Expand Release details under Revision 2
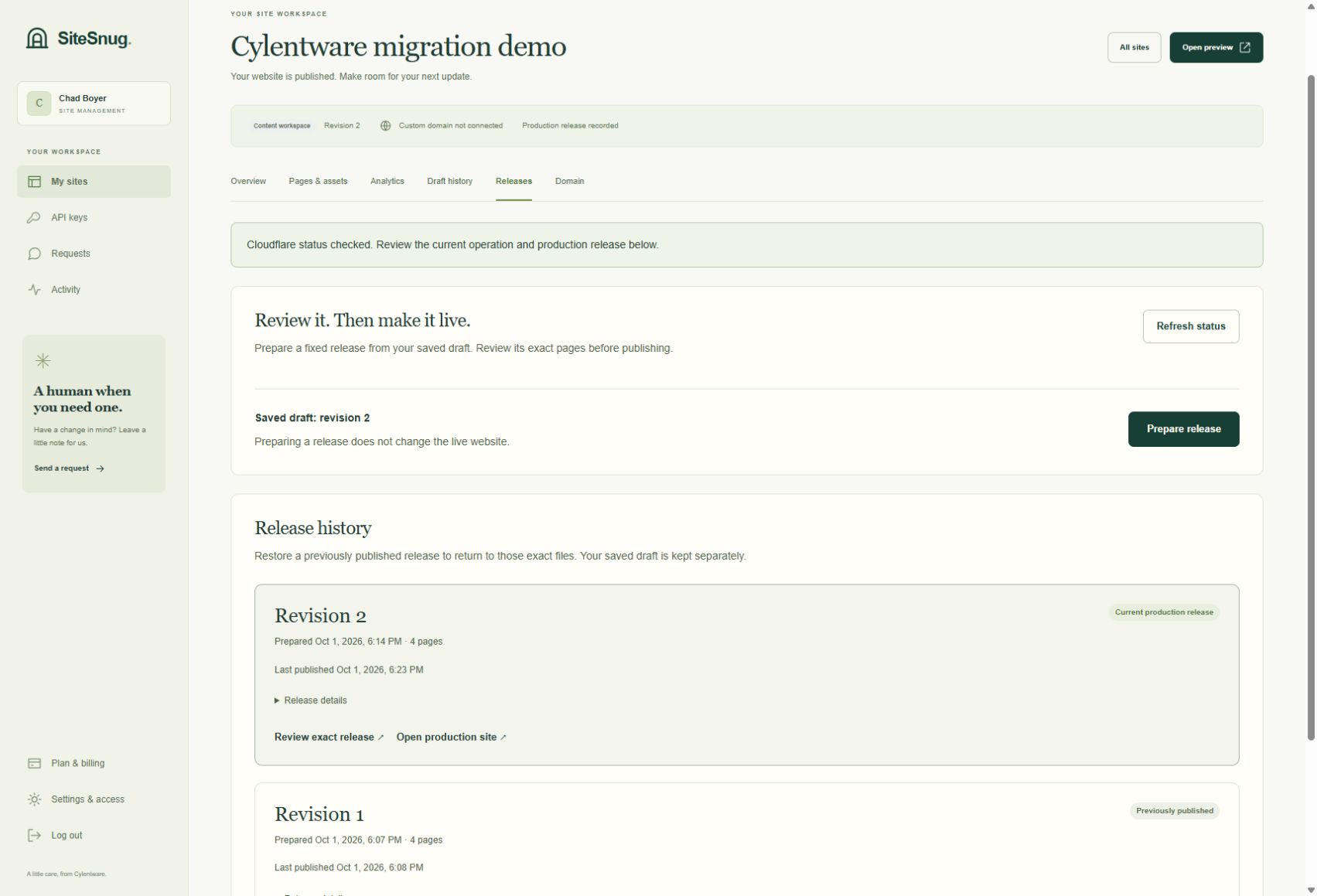 [x=311, y=700]
